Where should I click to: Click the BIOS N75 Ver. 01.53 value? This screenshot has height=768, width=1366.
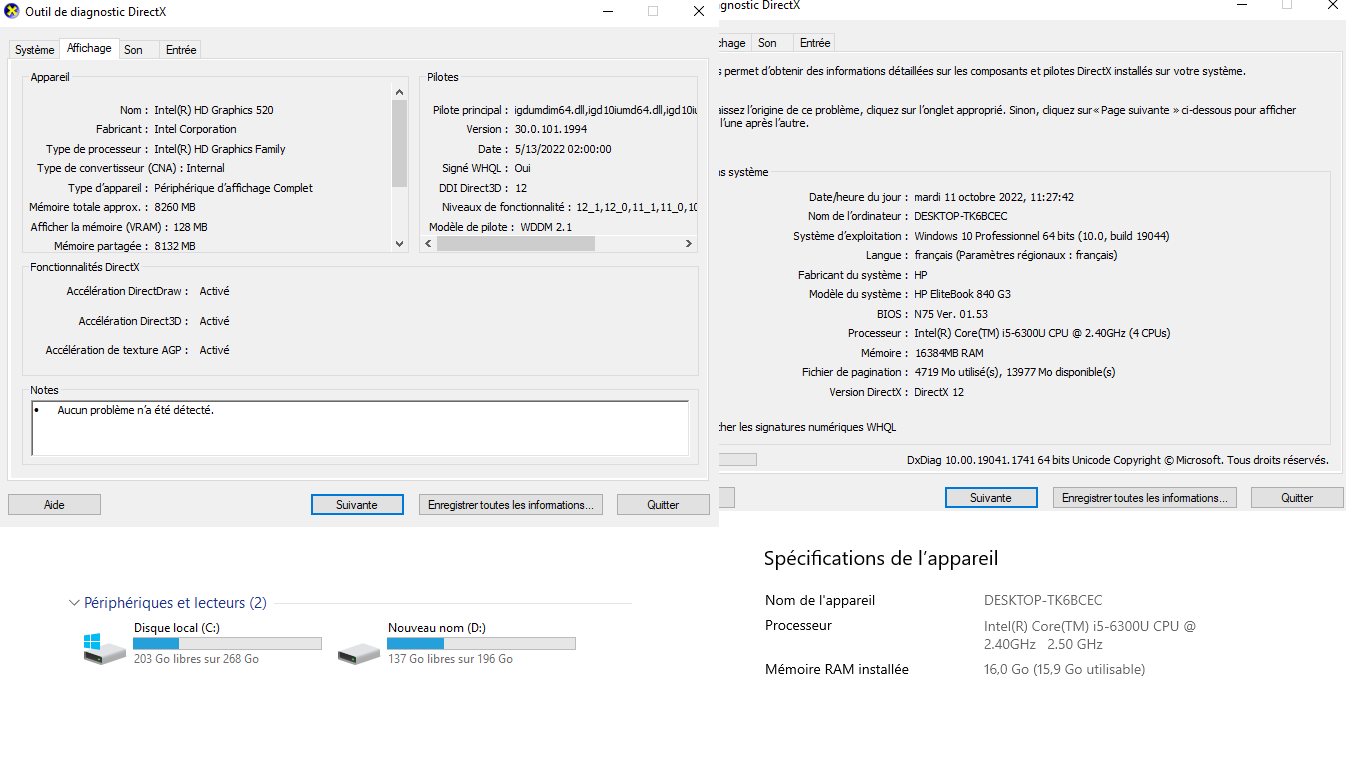click(951, 314)
